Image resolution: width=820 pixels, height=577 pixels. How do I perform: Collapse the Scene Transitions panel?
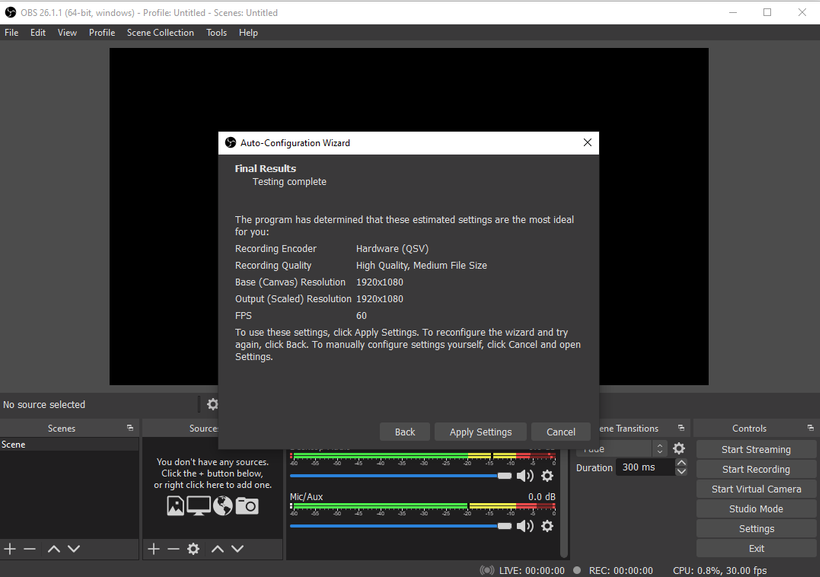point(679,428)
